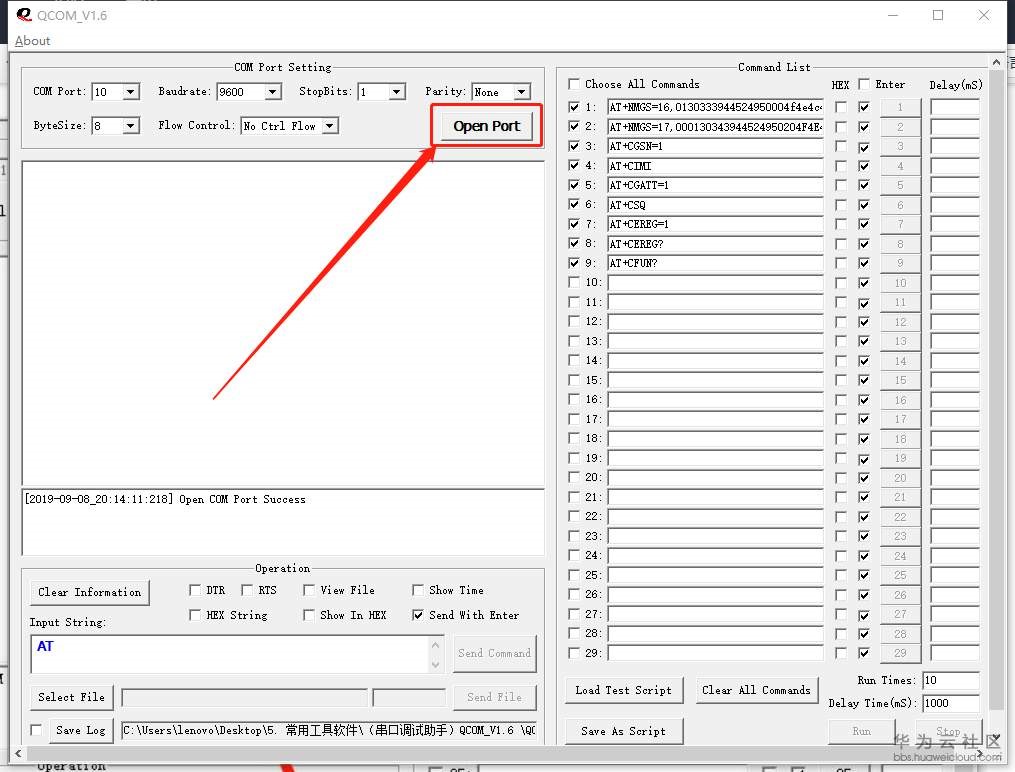This screenshot has width=1015, height=772.
Task: Toggle the RTS checkbox
Action: point(247,590)
